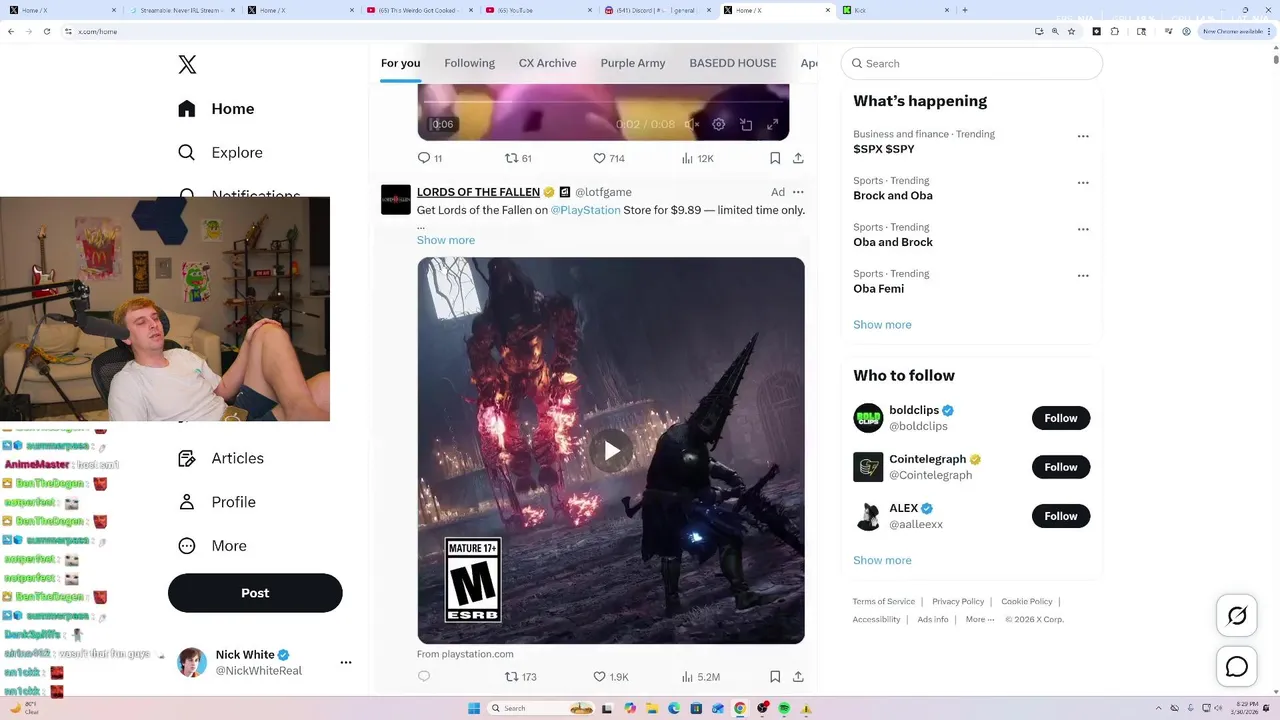
Task: Open the top video's settings gear
Action: (718, 125)
